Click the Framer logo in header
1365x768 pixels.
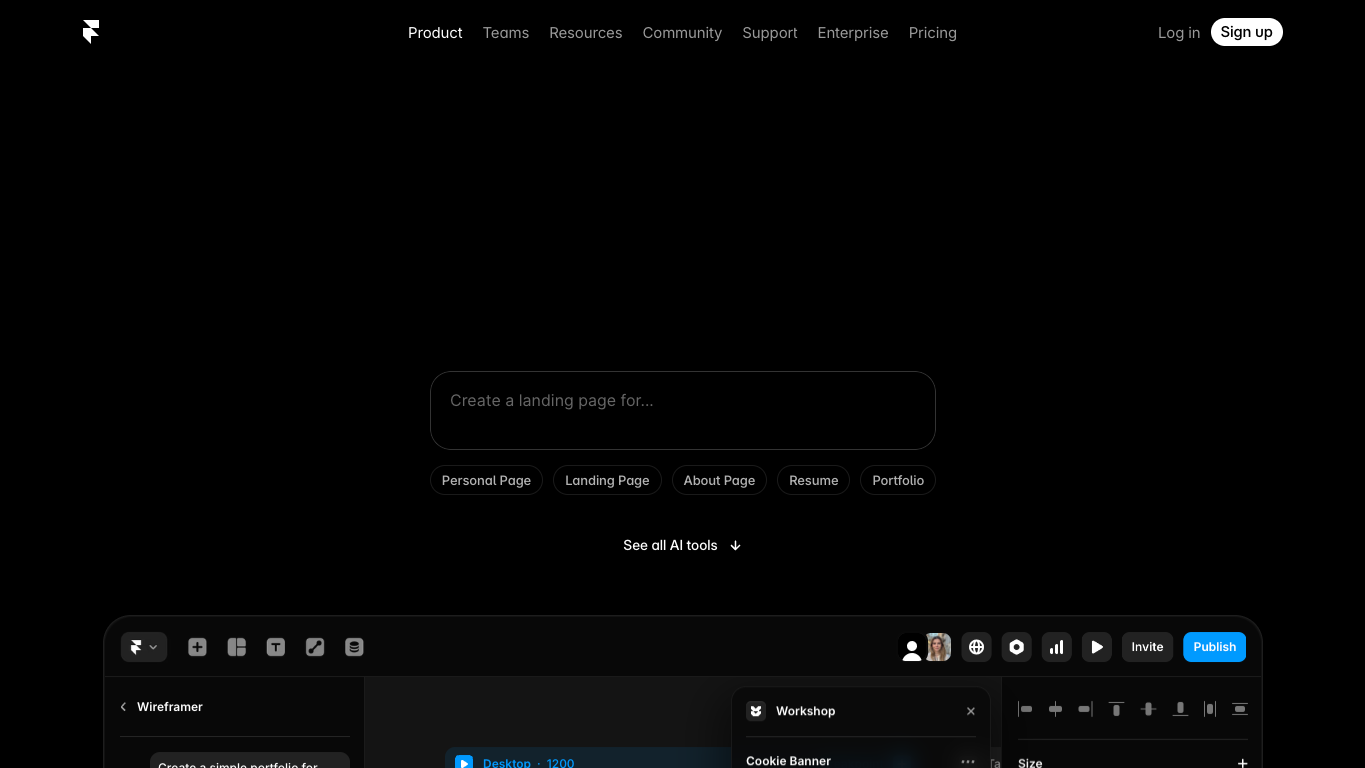tap(91, 32)
